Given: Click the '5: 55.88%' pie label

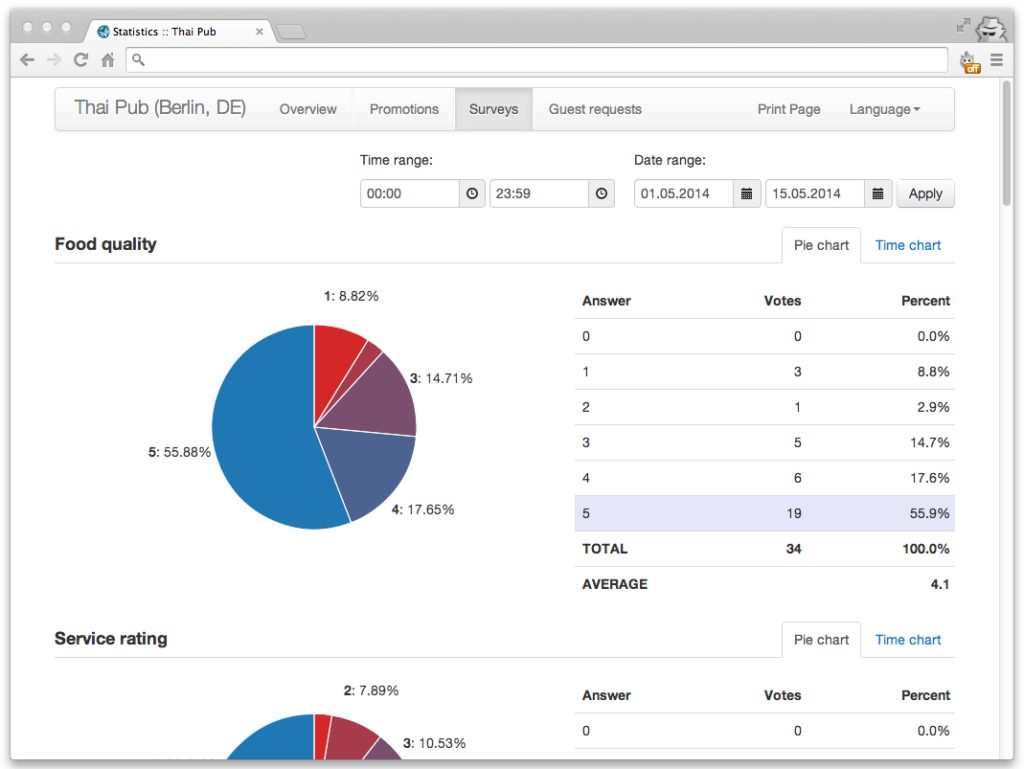Looking at the screenshot, I should (180, 452).
